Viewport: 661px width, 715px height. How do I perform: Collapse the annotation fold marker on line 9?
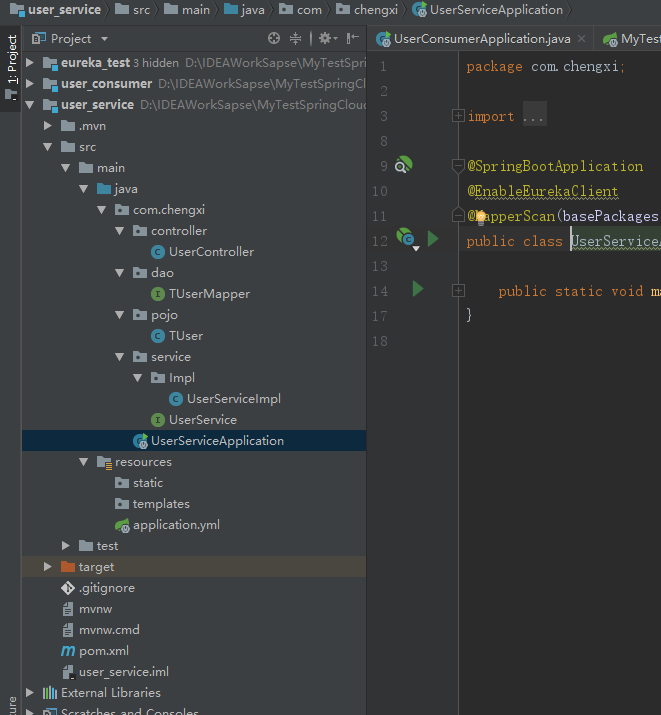click(458, 166)
